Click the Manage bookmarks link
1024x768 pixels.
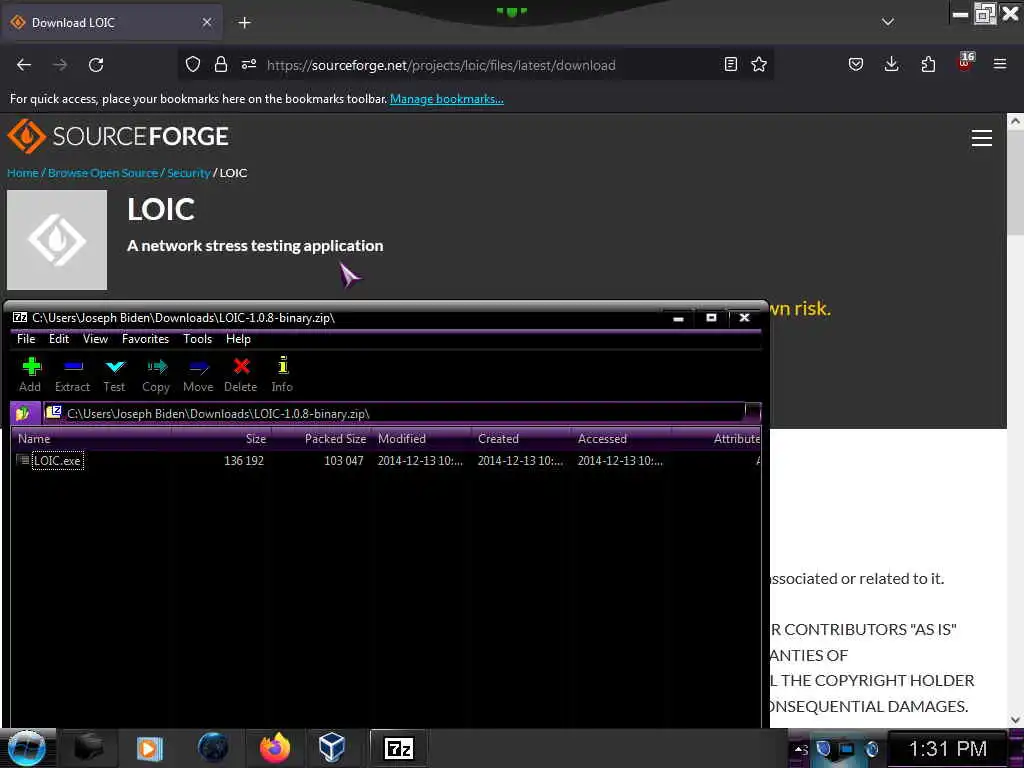[x=447, y=99]
